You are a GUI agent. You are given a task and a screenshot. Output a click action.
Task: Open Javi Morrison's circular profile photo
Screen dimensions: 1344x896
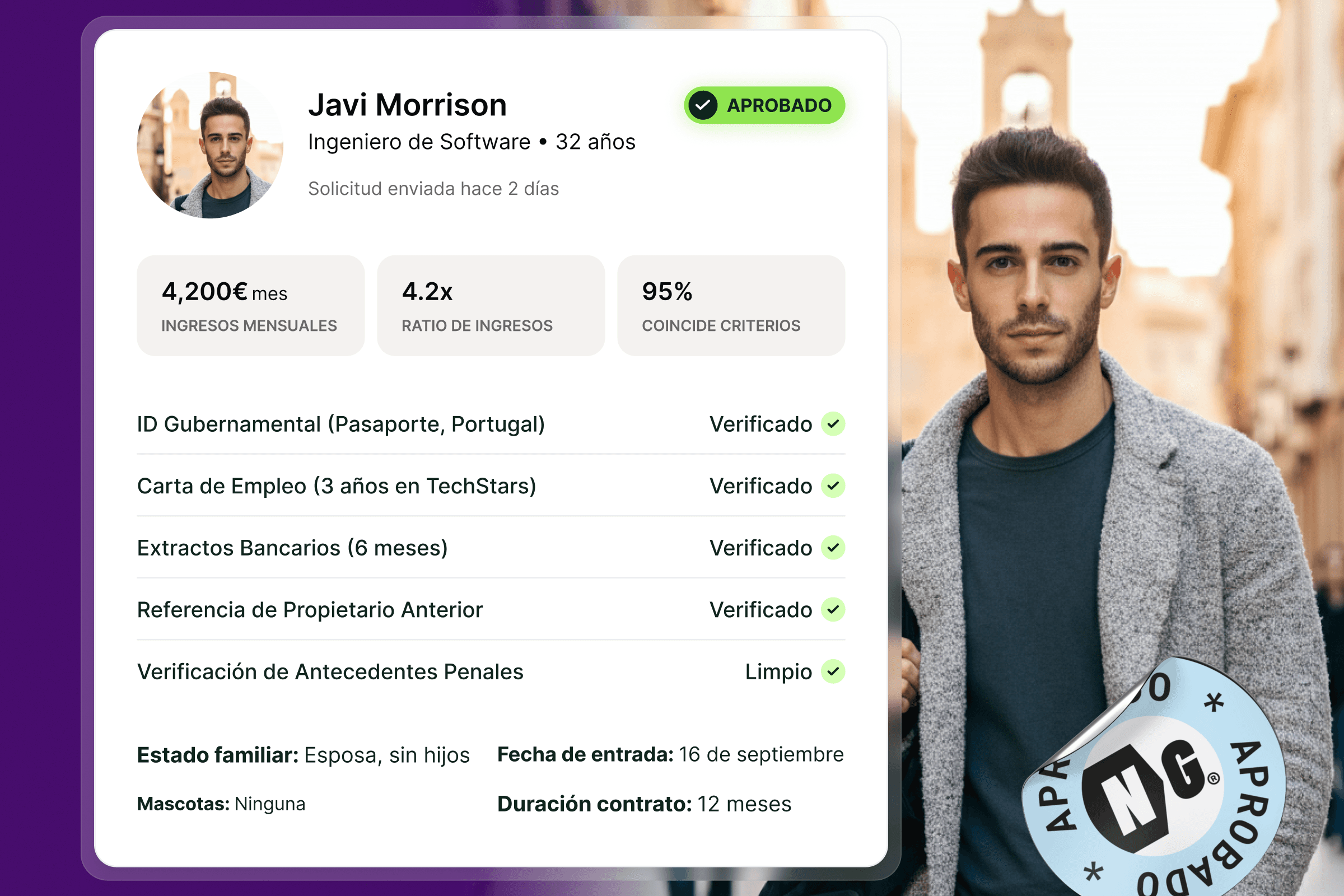211,145
